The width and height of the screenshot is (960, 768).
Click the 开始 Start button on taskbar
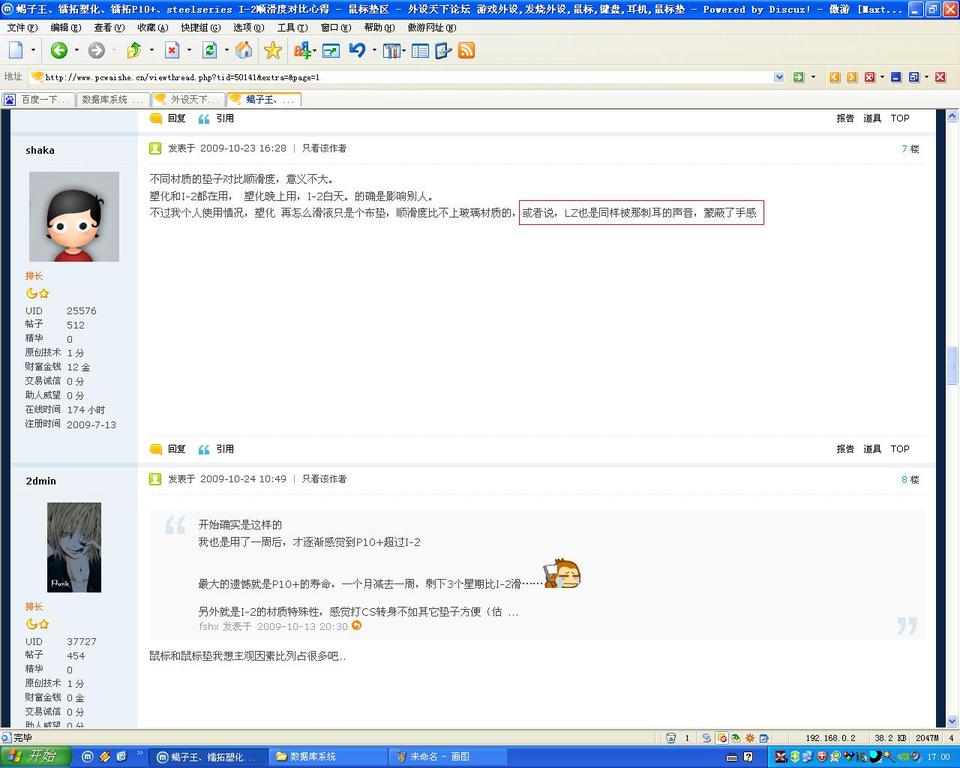point(36,757)
